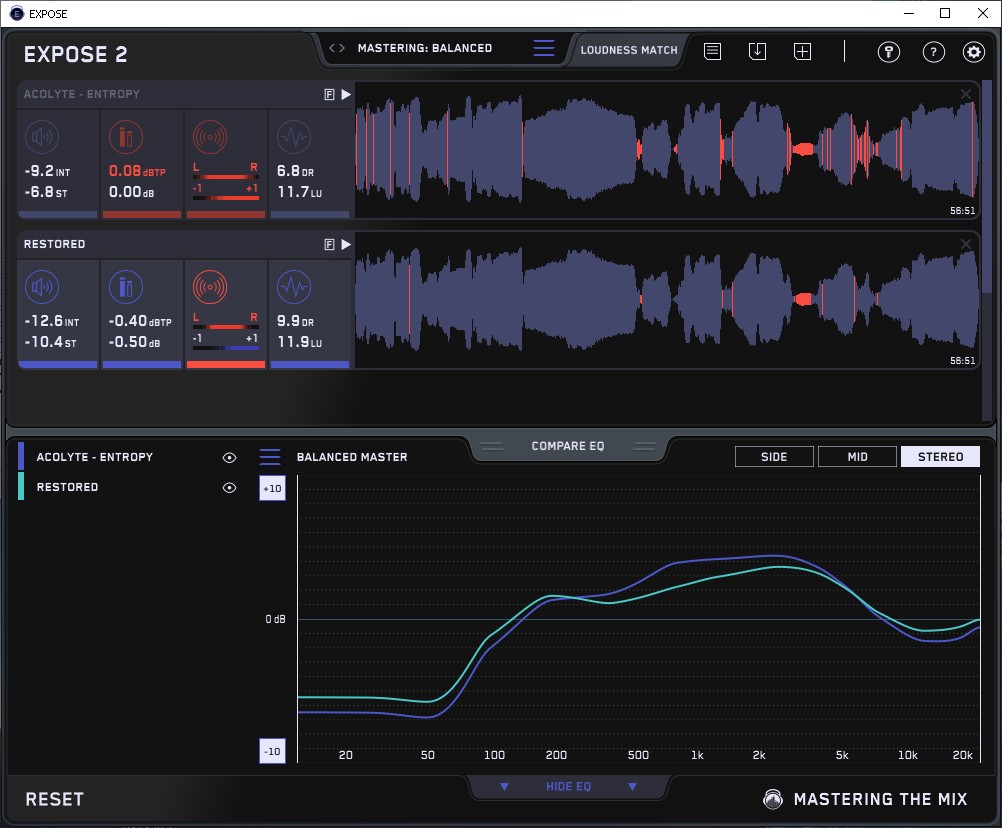Click the Reset button

click(55, 799)
